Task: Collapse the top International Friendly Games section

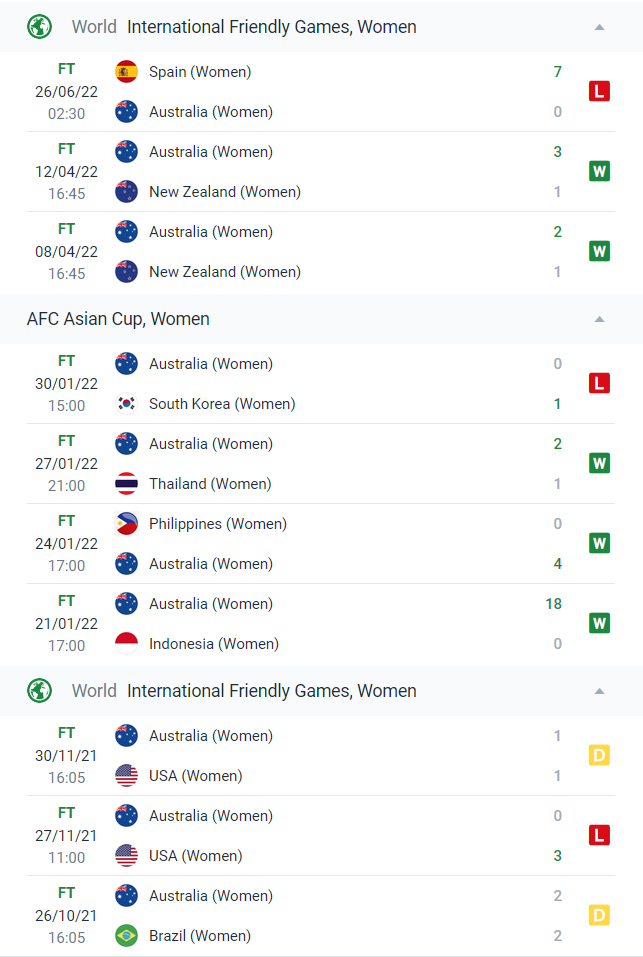Action: pos(599,27)
